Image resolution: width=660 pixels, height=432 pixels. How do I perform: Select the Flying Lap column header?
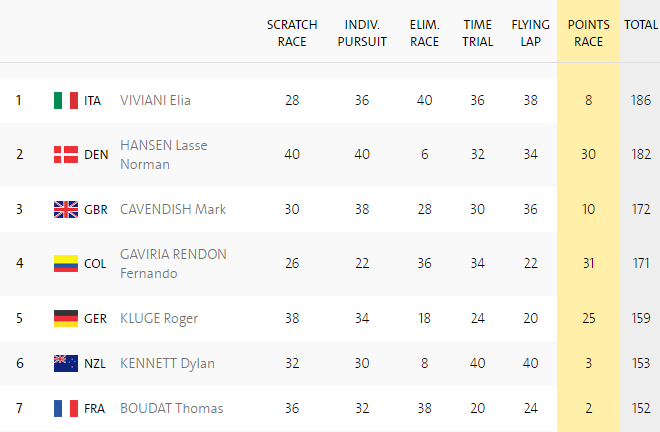click(x=530, y=33)
